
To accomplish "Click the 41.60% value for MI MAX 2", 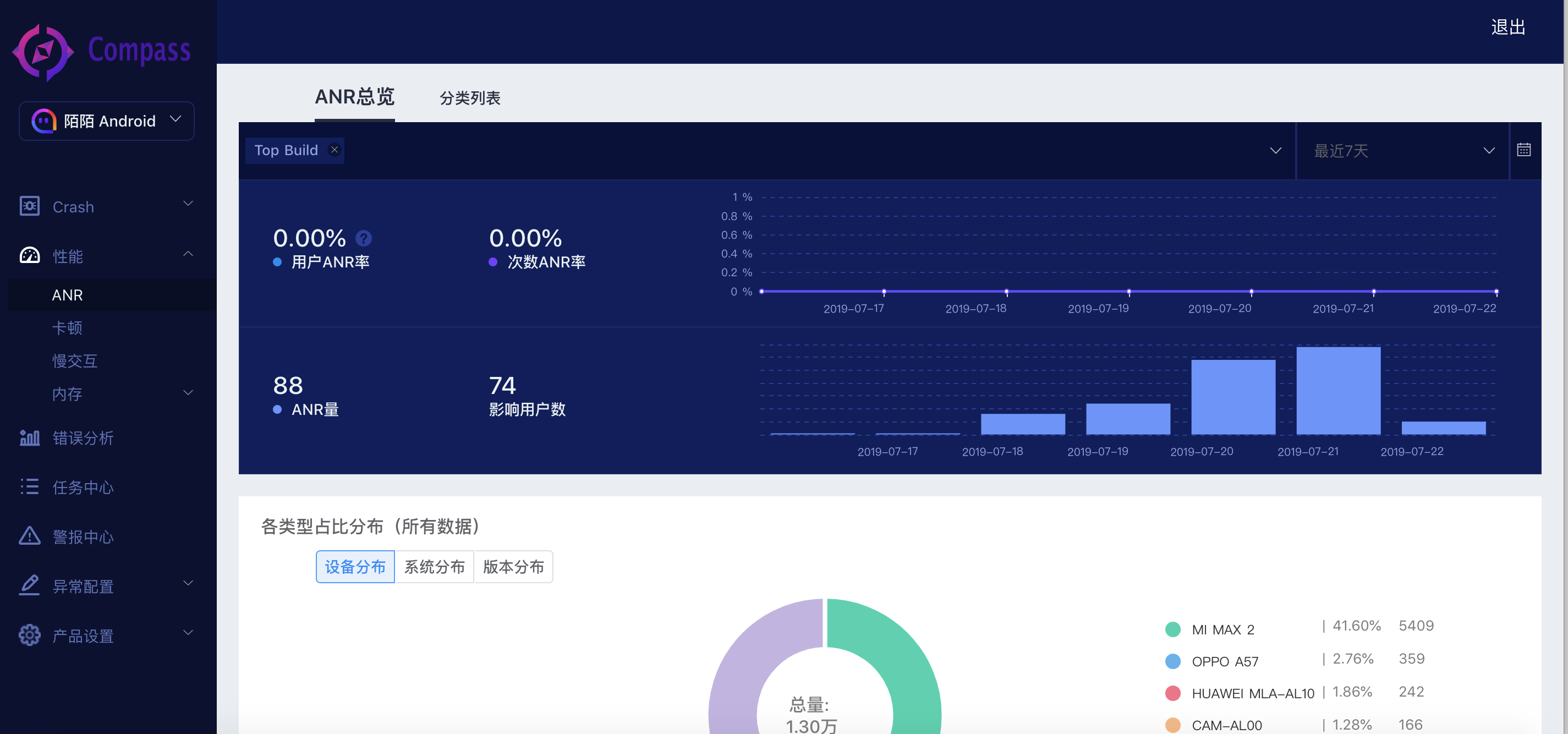I will tap(1357, 626).
